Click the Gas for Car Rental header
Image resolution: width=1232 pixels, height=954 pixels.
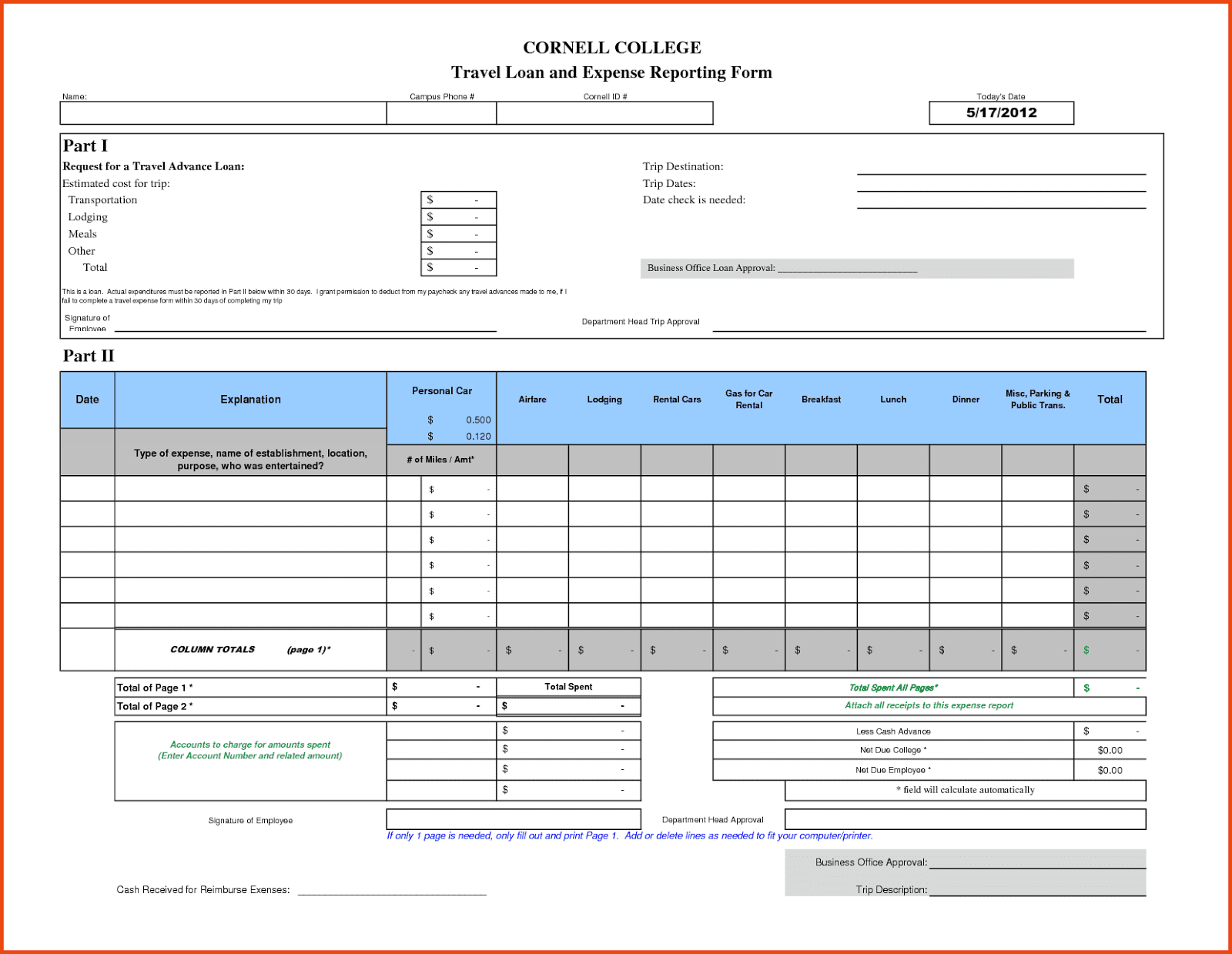(748, 399)
